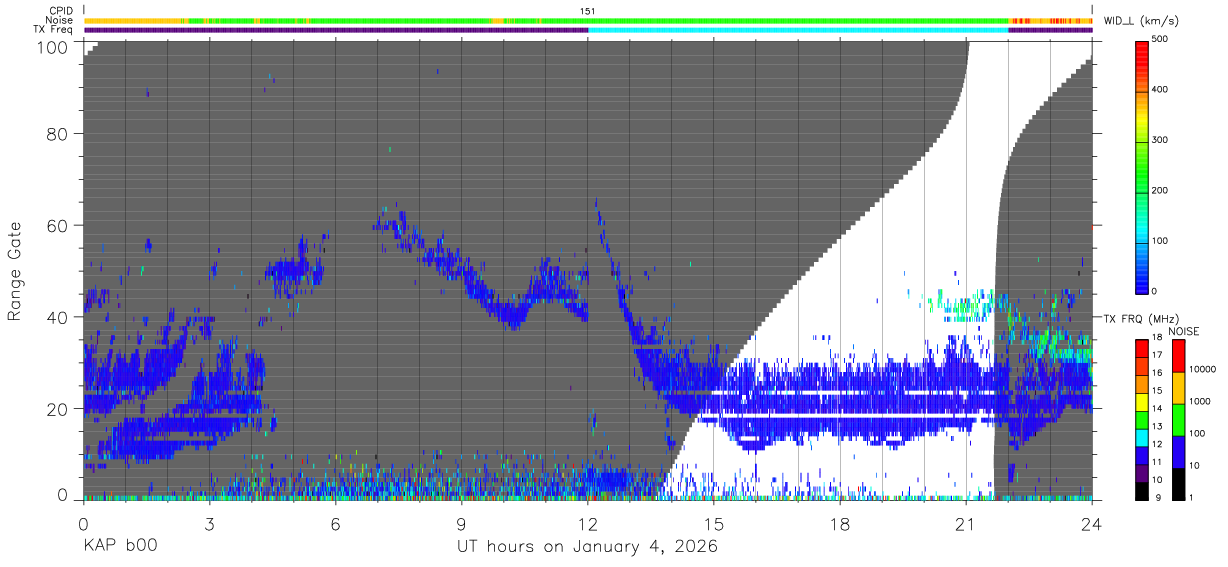
Task: Select the cyan segment of TX FRQ colorbar
Action: [x=1142, y=436]
